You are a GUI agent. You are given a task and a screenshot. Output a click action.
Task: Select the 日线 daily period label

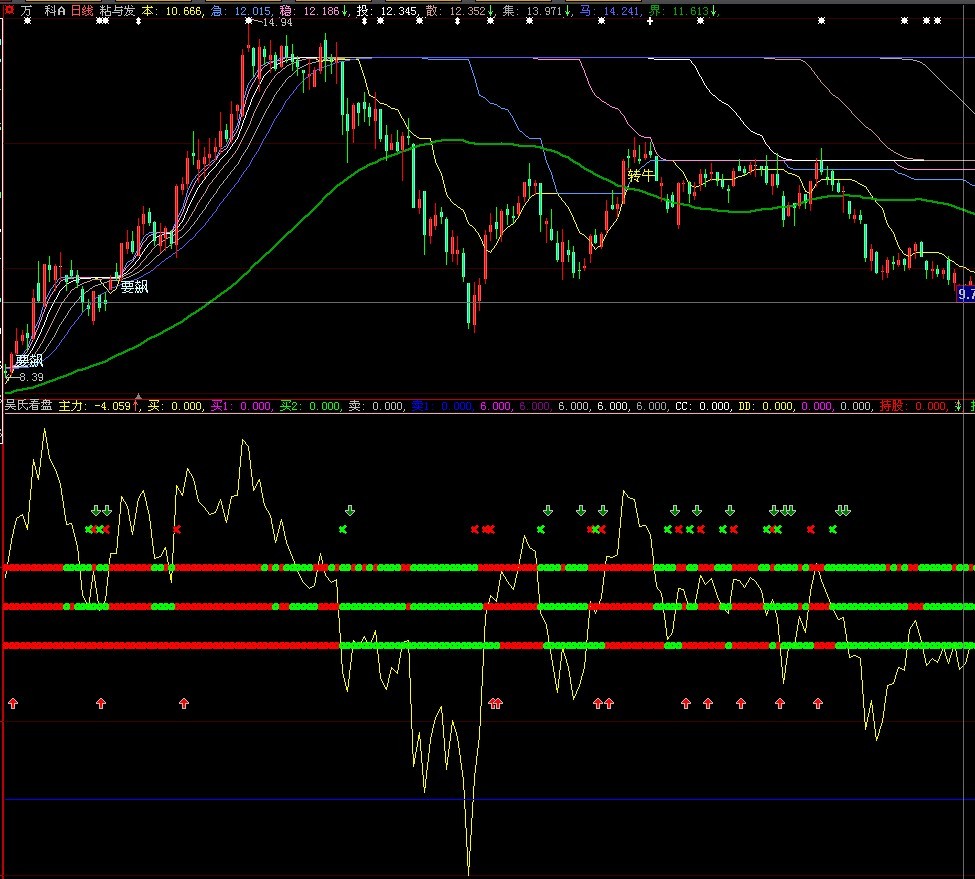coord(81,10)
